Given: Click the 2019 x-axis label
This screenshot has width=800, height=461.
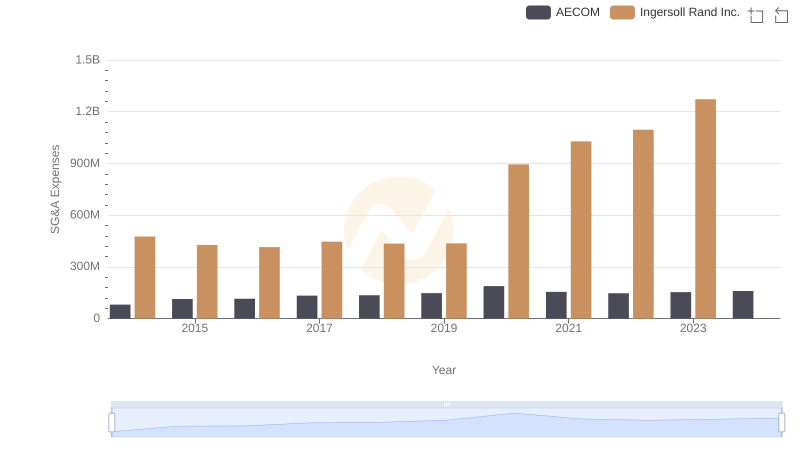Looking at the screenshot, I should pos(444,328).
